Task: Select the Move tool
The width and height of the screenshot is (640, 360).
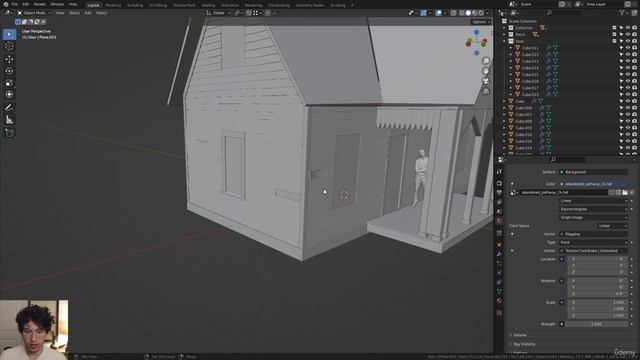Action: [9, 60]
